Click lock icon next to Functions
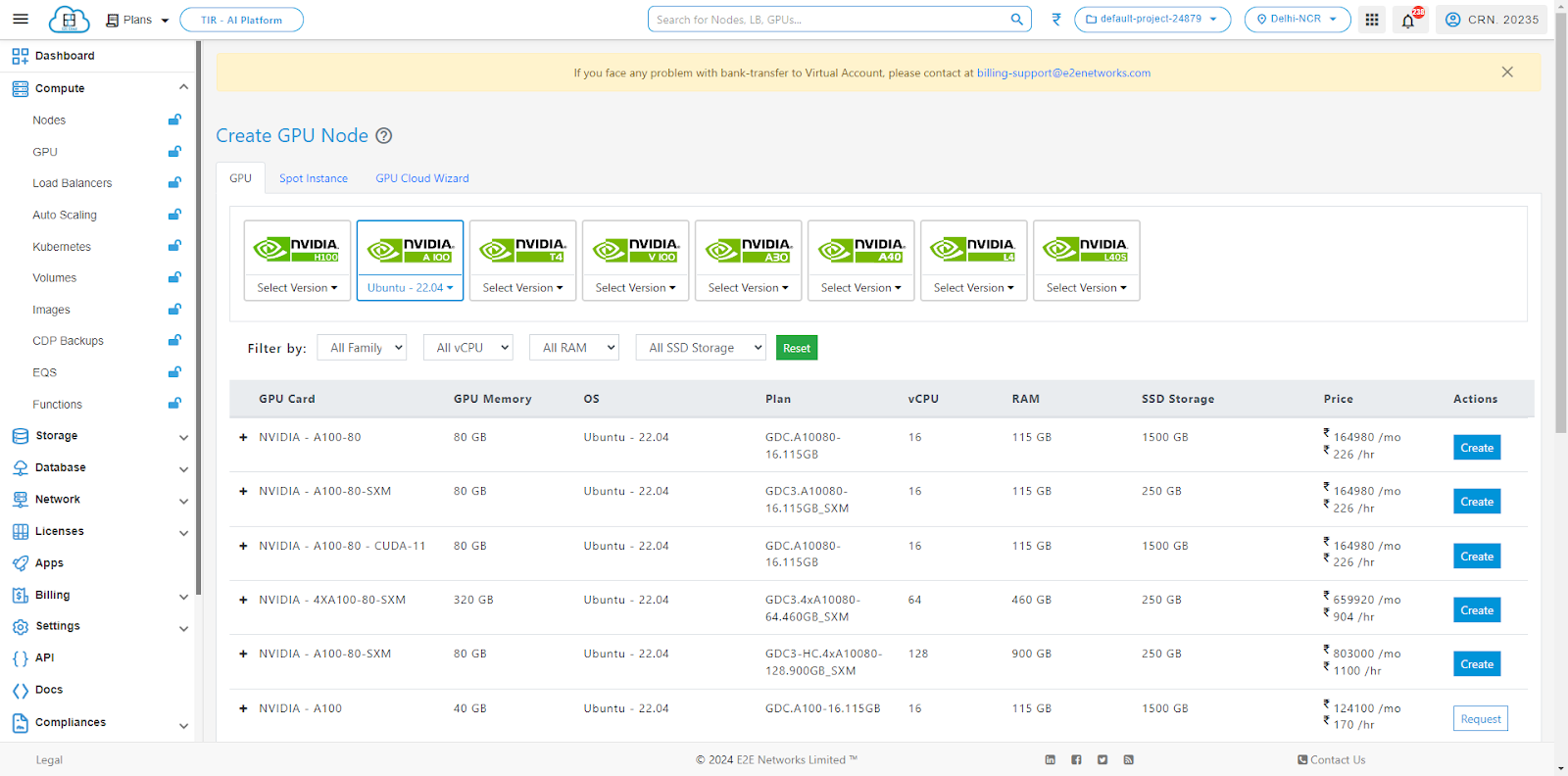 click(174, 404)
